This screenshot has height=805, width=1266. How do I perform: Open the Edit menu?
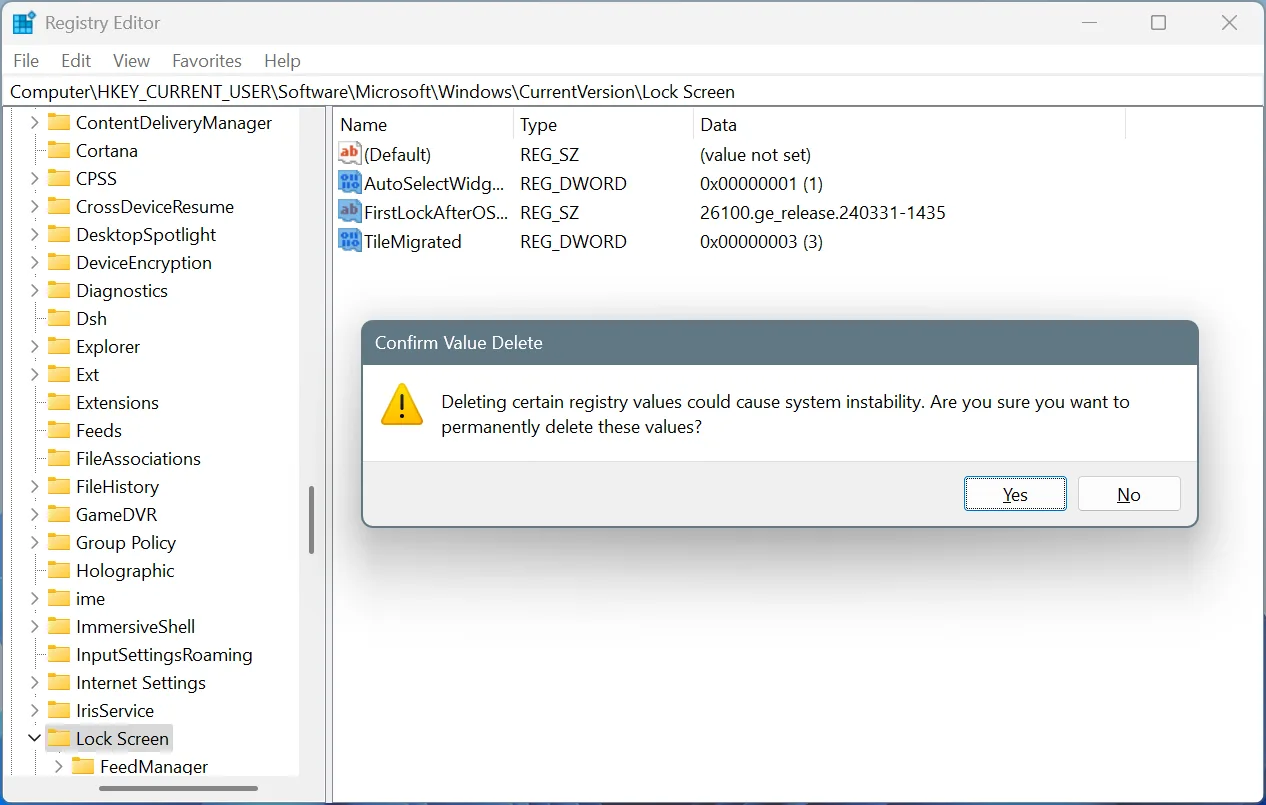point(76,61)
